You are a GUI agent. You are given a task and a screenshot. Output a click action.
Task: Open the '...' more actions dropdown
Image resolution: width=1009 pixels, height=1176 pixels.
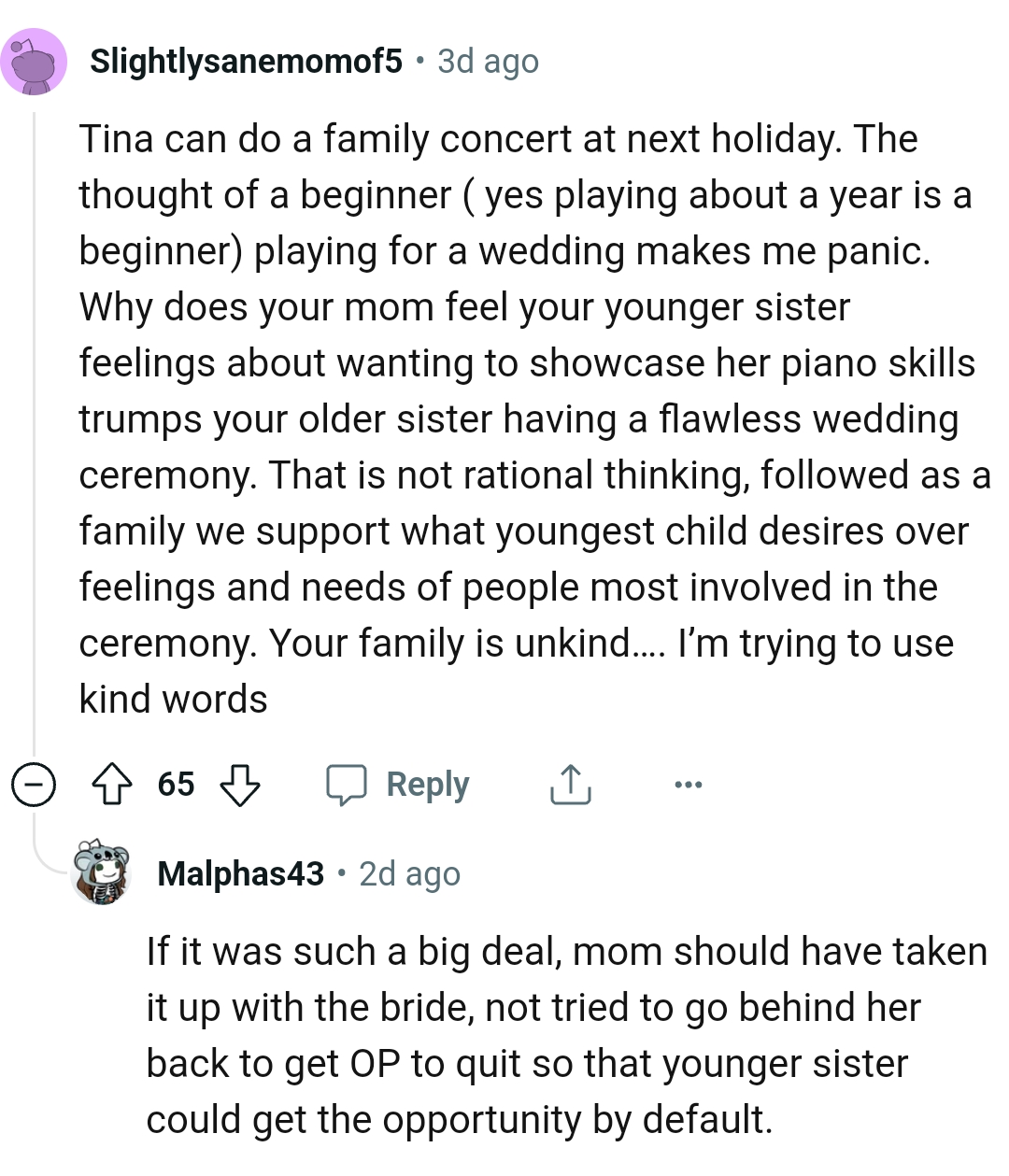pyautogui.click(x=688, y=785)
